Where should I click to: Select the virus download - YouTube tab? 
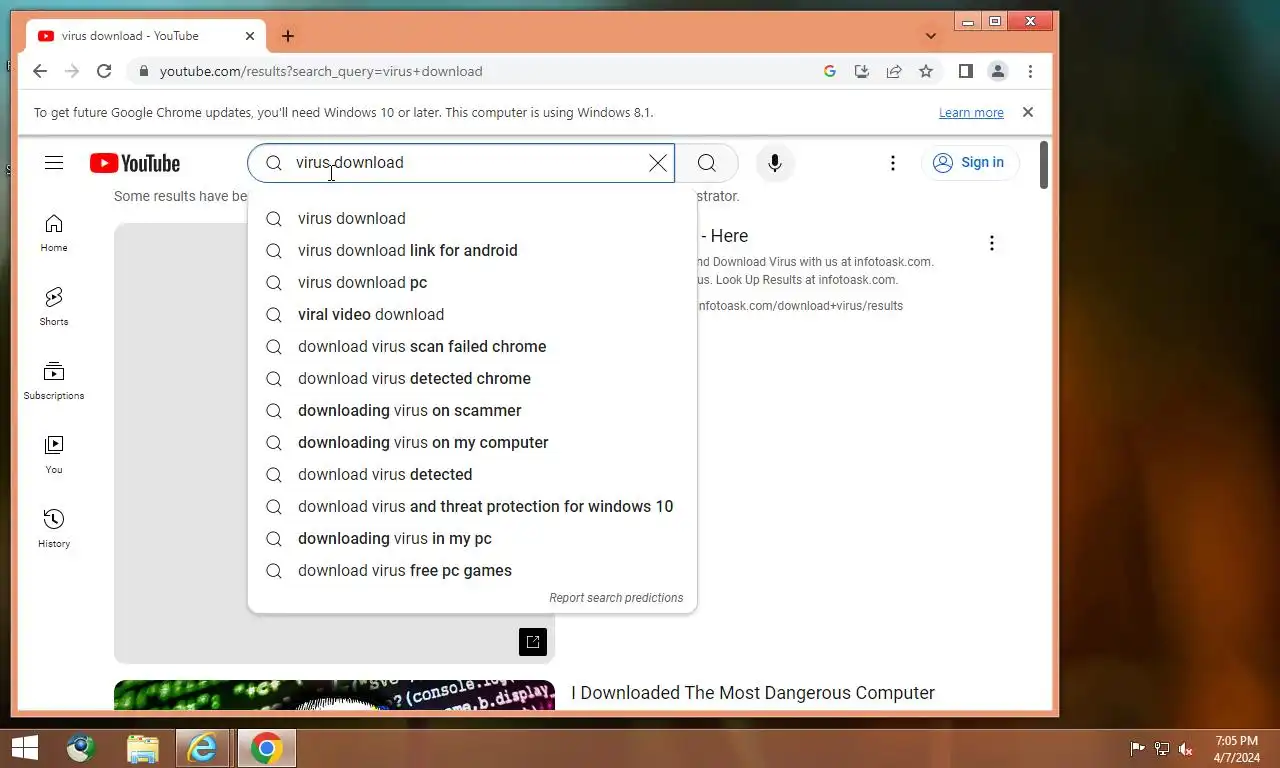click(x=145, y=36)
